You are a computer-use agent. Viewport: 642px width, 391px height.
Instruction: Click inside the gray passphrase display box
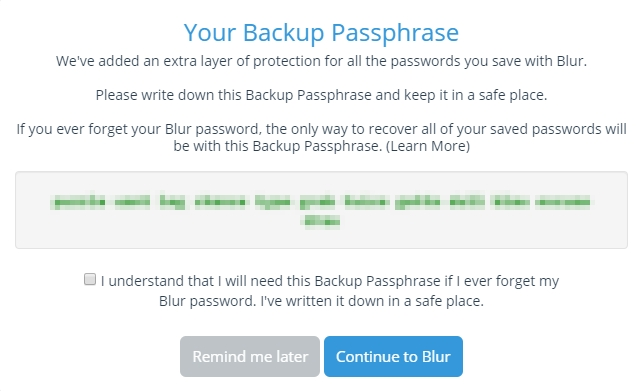321,210
